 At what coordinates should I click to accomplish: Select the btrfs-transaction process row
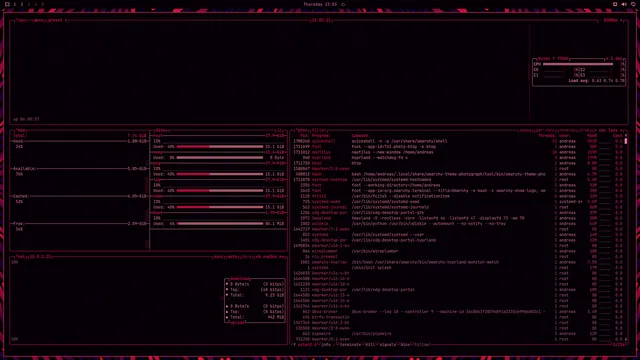pos(458,317)
